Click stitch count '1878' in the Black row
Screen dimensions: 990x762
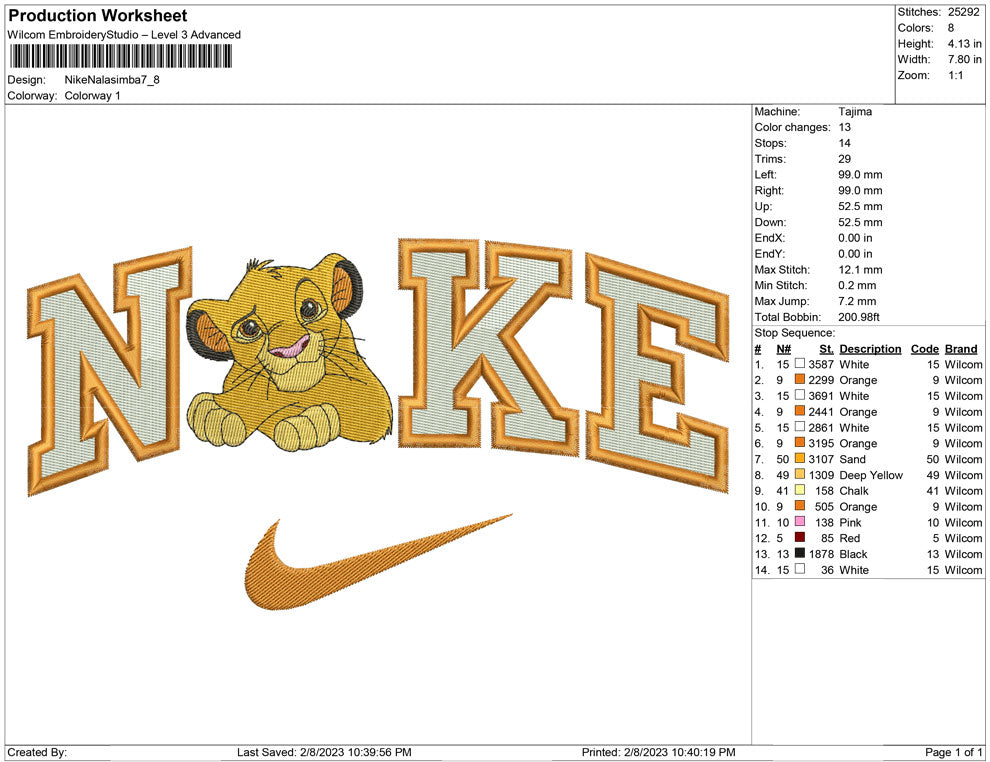click(821, 554)
